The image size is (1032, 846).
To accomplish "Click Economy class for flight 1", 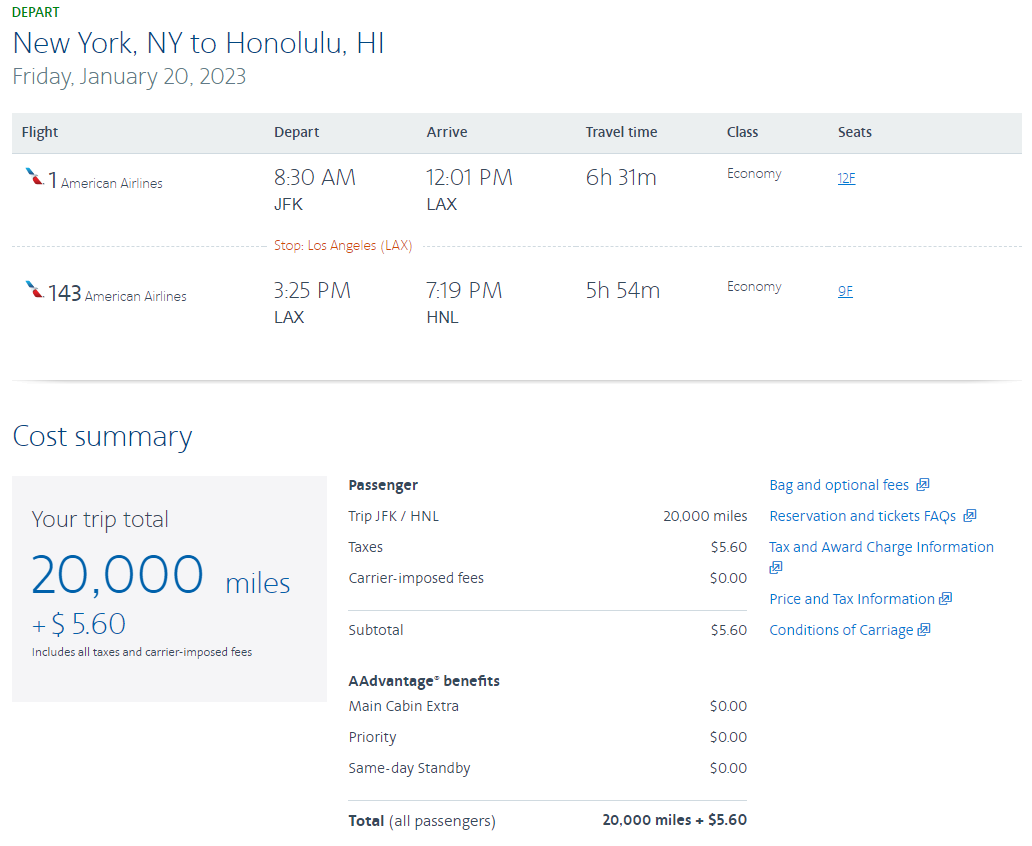I will (754, 174).
